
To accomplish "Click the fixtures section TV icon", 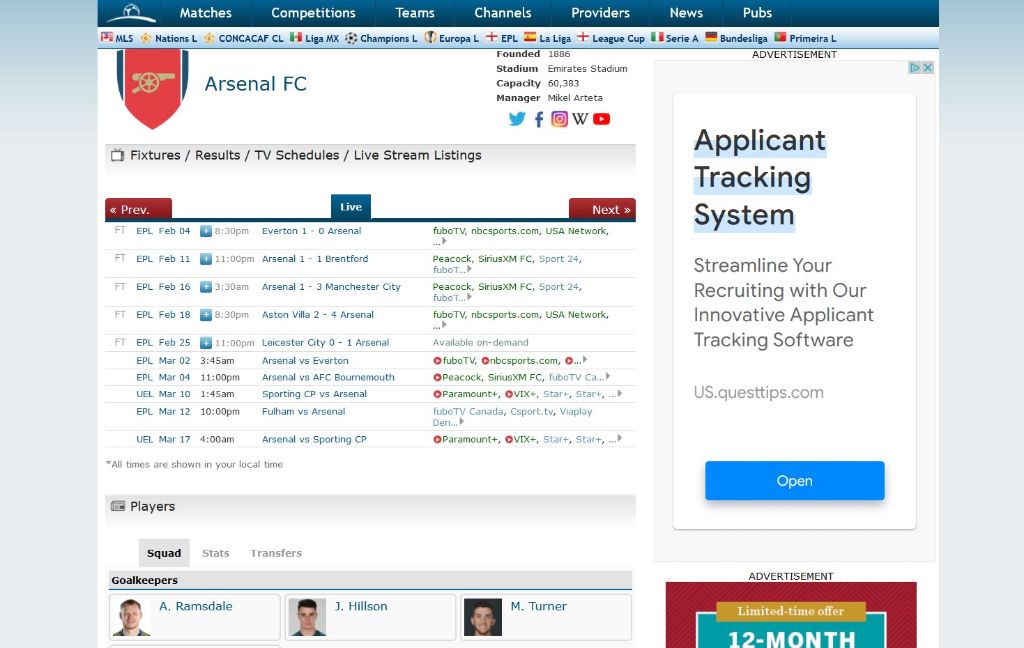I will [x=118, y=155].
